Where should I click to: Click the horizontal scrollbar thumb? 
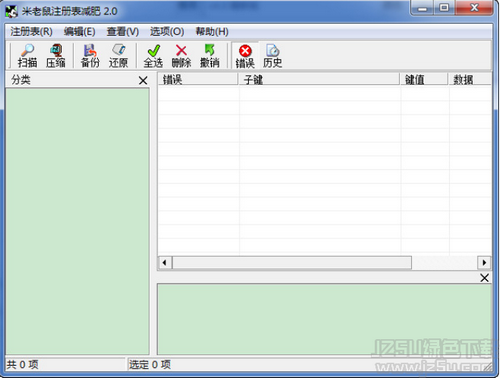292,263
